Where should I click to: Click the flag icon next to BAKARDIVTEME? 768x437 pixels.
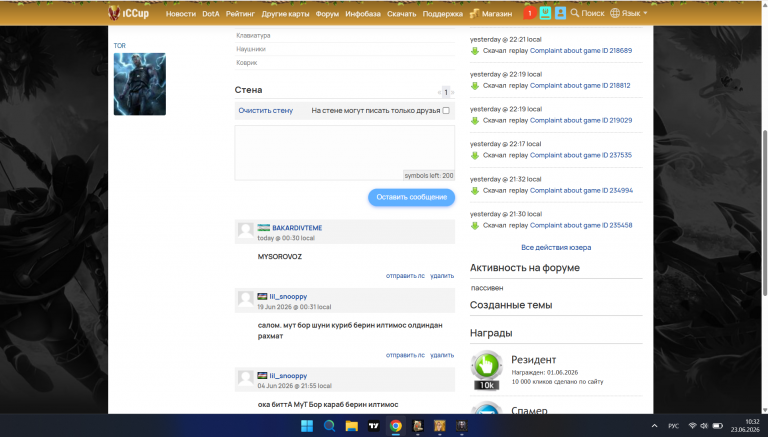pos(264,228)
